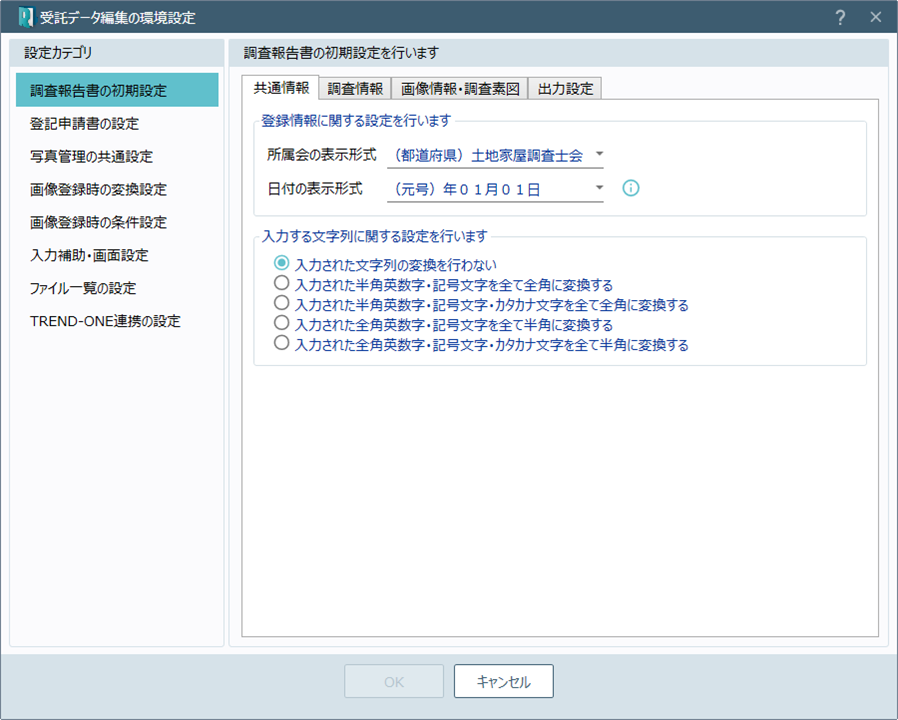This screenshot has height=720, width=898.
Task: Switch to the 共通情報 tab
Action: [281, 88]
